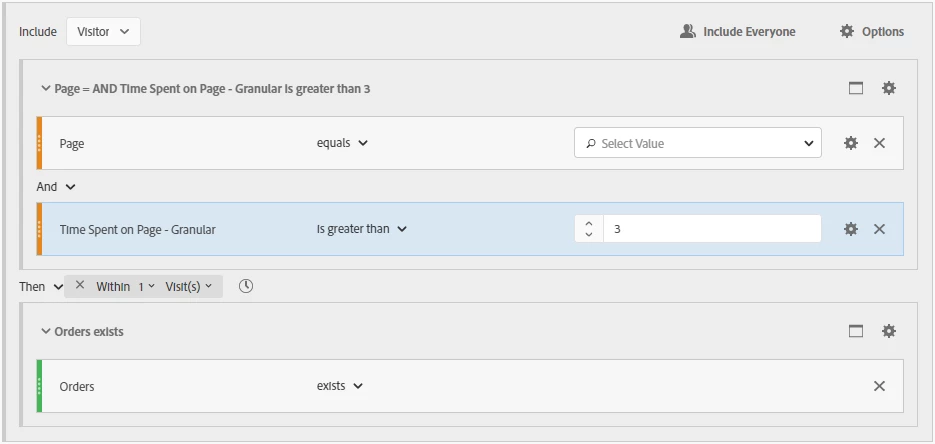Click the Options gear icon
Viewport: 935px width, 444px height.
847,32
